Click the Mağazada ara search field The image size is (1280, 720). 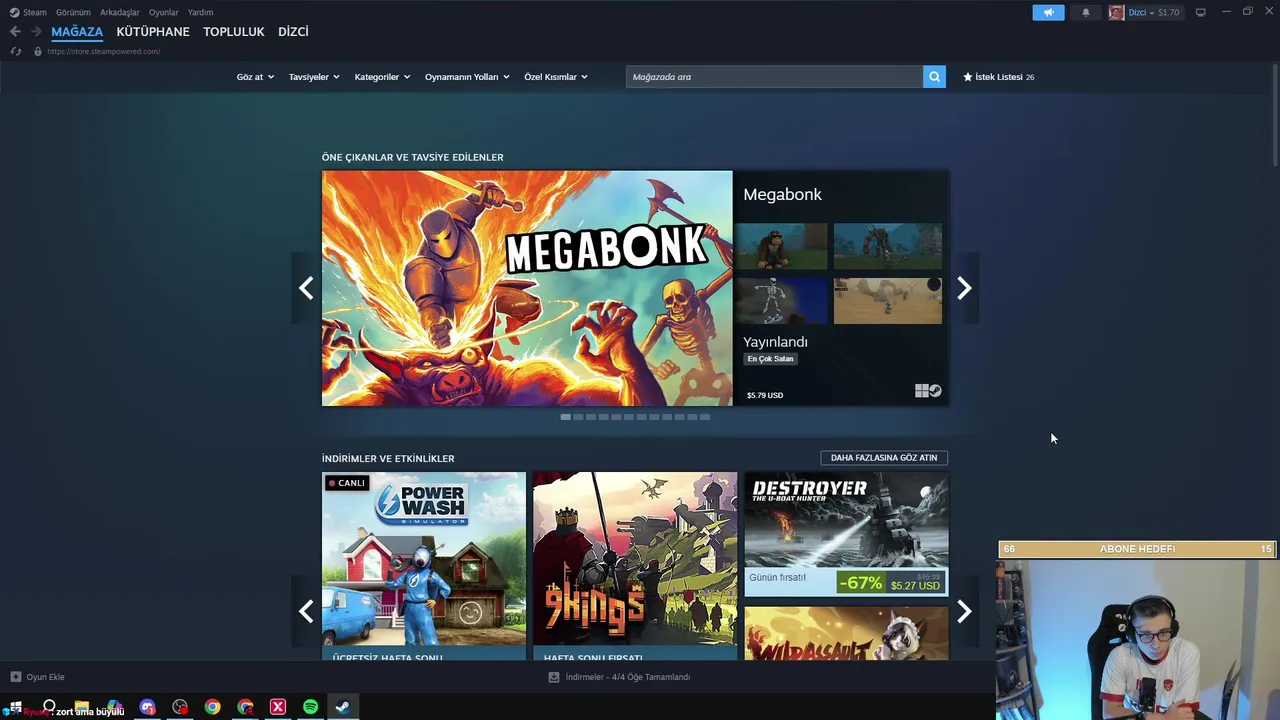774,77
